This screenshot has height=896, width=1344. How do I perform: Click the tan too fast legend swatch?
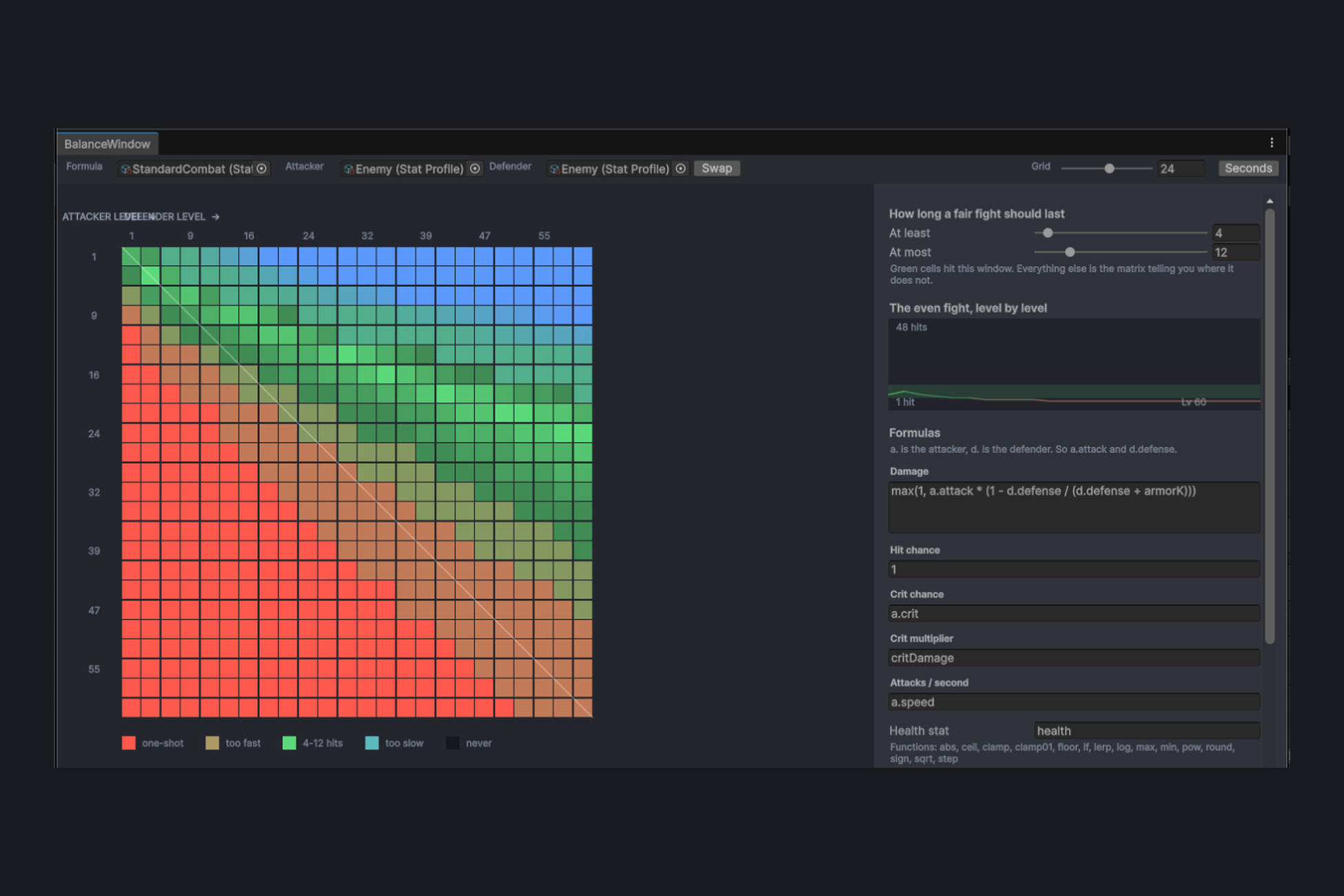212,743
